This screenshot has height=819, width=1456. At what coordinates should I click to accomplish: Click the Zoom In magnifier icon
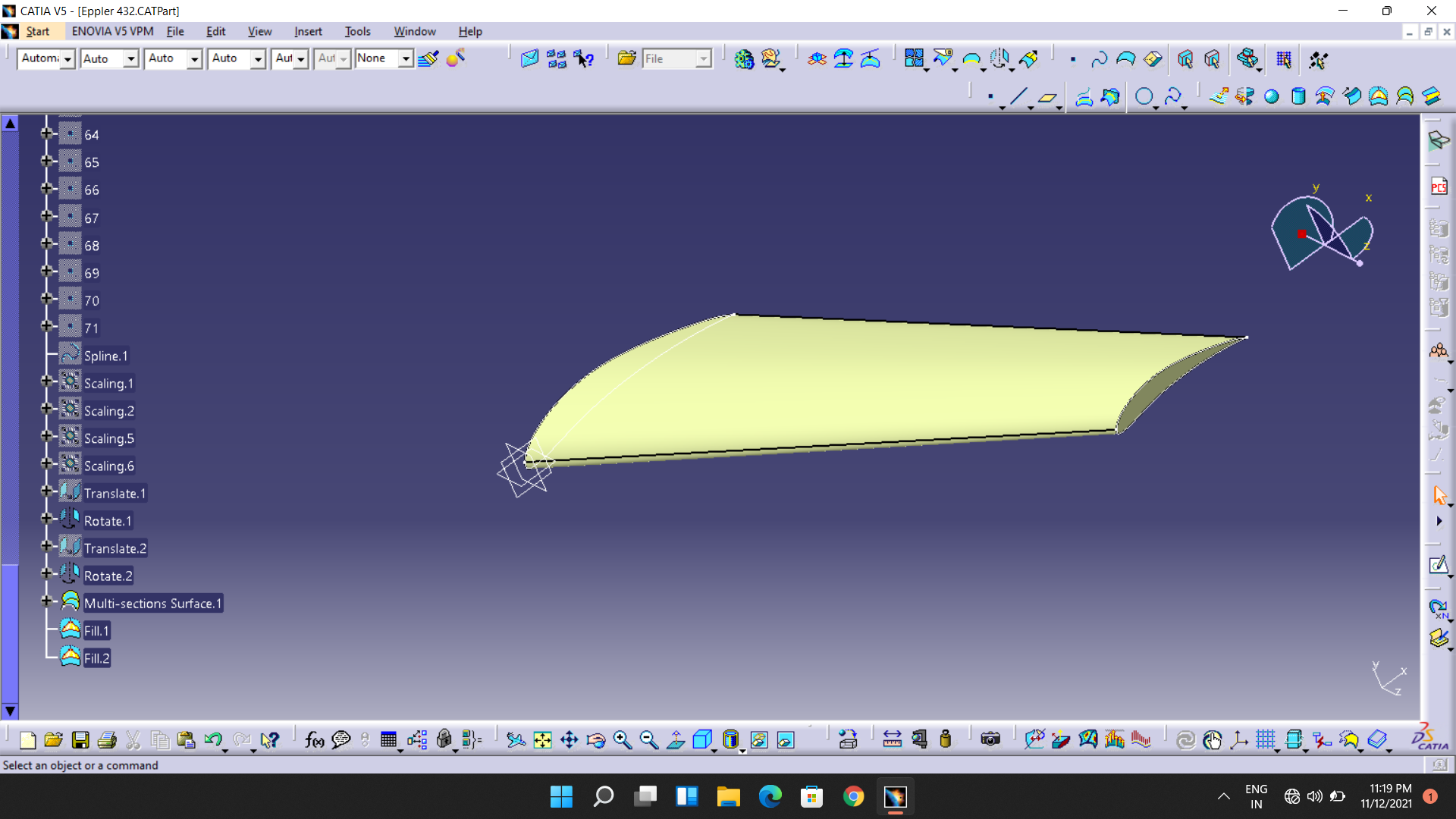tap(623, 740)
